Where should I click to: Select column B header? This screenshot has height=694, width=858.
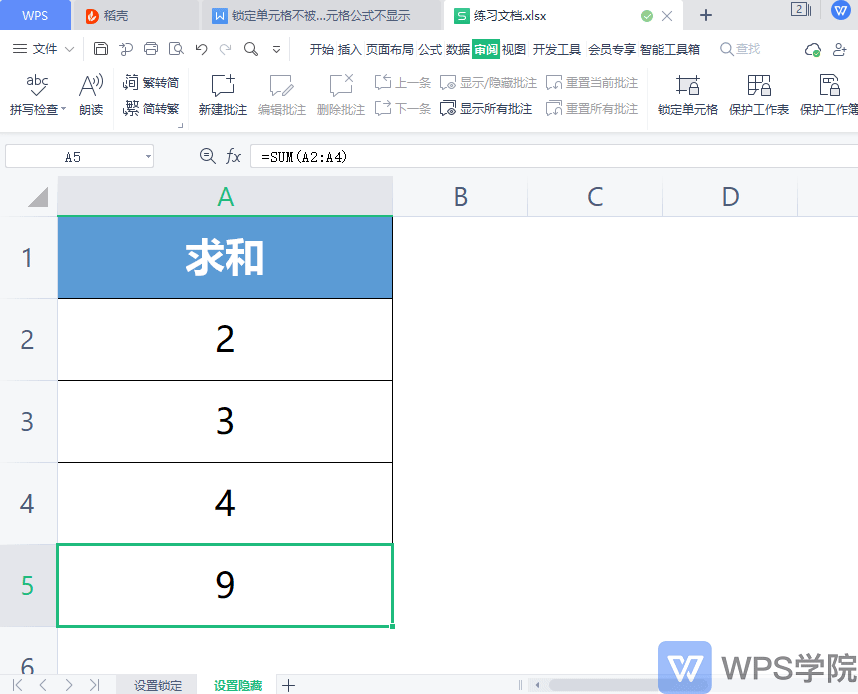(x=460, y=196)
